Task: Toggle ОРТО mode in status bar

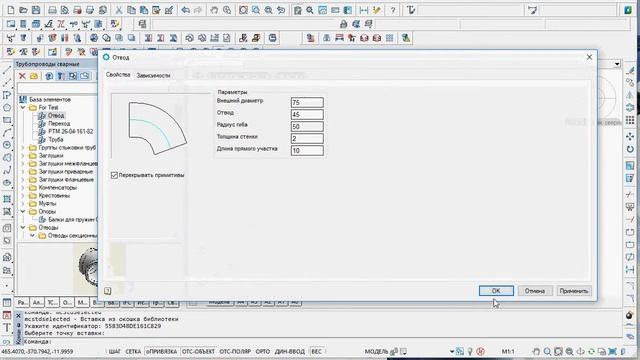Action: coord(263,351)
